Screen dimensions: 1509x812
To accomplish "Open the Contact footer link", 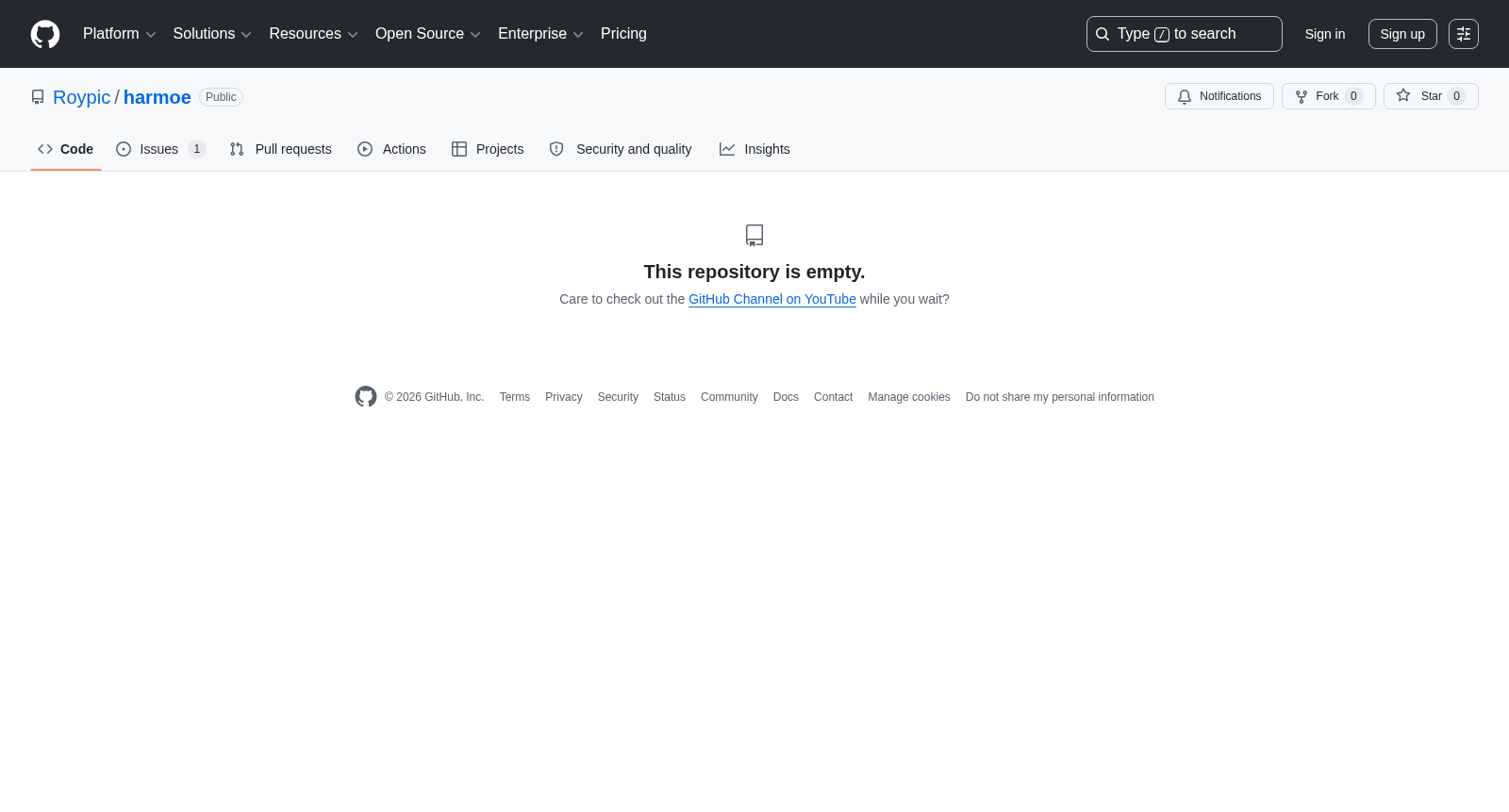I will point(834,397).
